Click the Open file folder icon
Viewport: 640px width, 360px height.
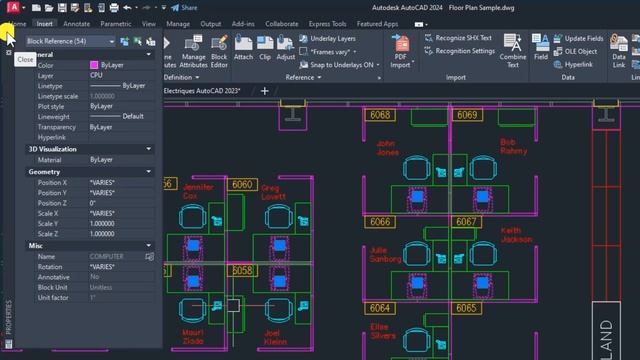click(x=49, y=7)
